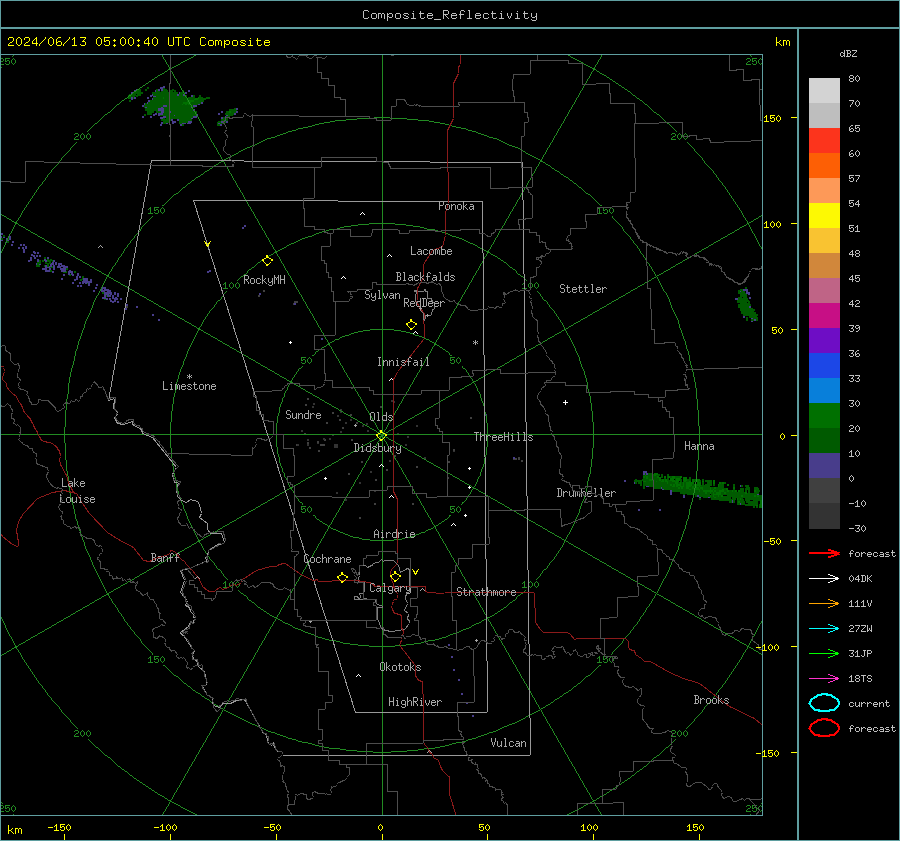
Task: Click the Sundre town label
Action: (x=303, y=415)
